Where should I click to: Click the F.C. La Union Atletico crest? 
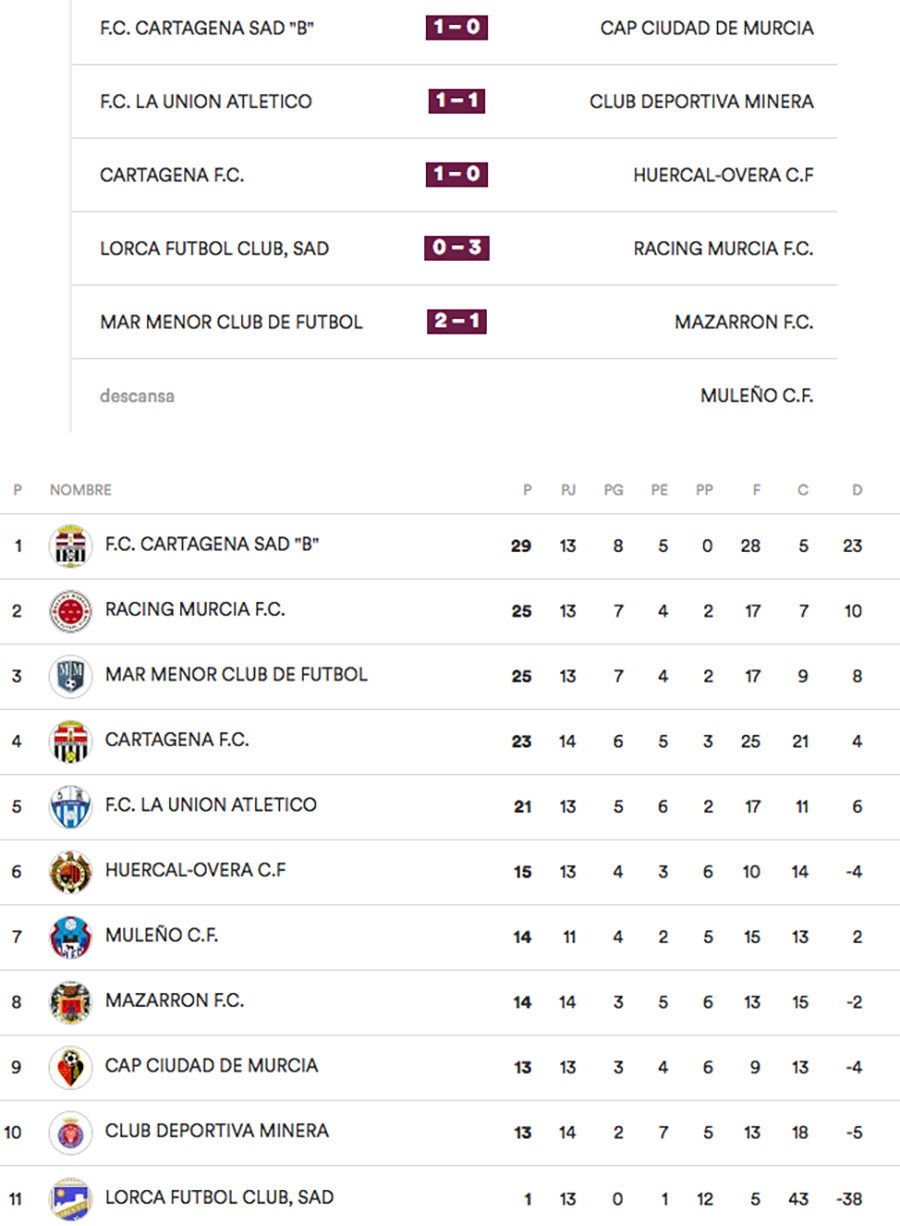pos(71,807)
